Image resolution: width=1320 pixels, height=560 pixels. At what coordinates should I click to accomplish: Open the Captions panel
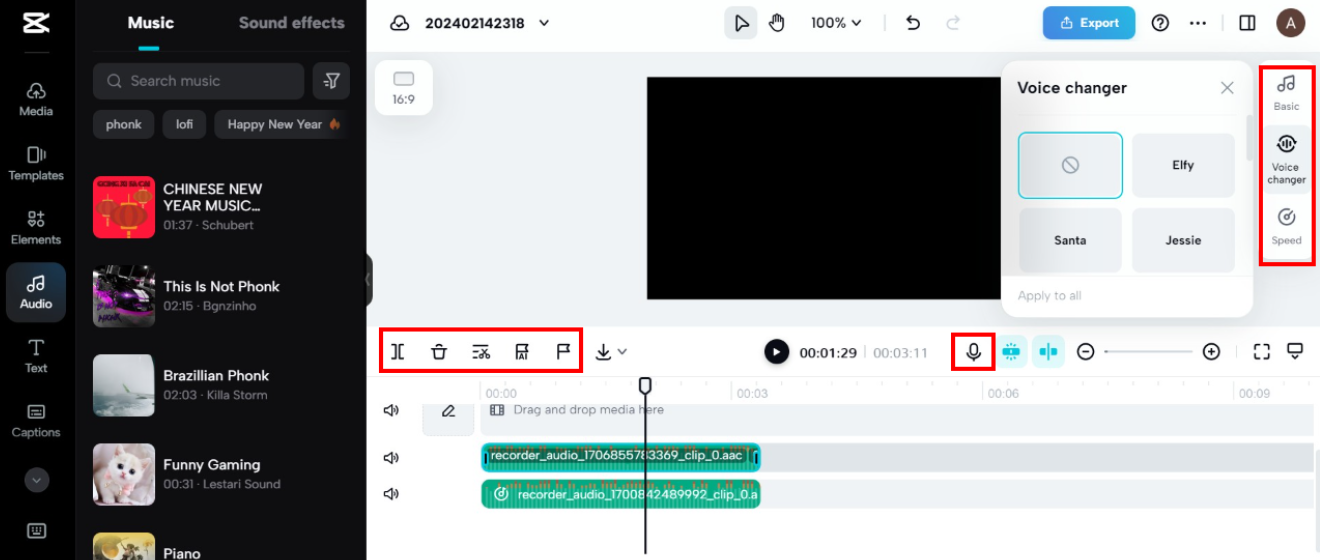36,420
